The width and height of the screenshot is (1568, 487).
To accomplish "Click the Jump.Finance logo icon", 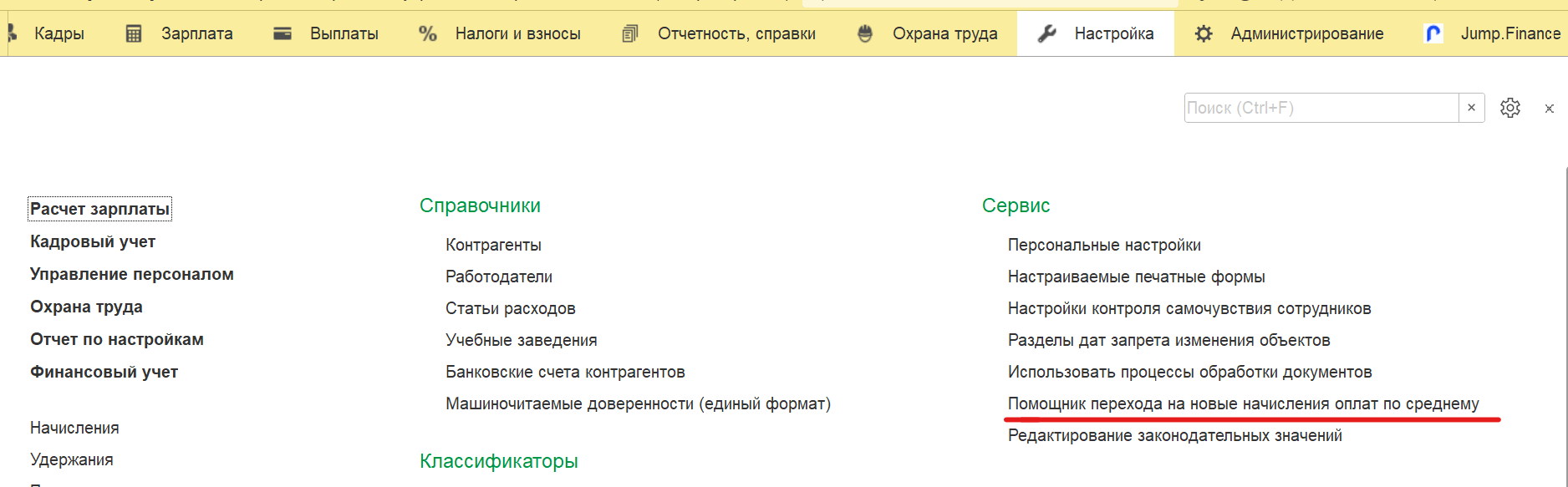I will coord(1433,33).
